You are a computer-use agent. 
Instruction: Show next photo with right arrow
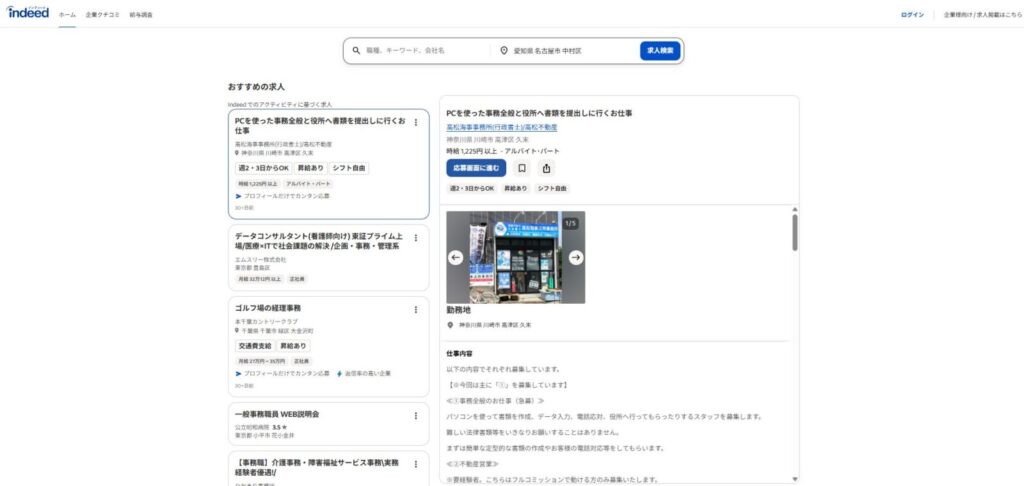pos(575,257)
